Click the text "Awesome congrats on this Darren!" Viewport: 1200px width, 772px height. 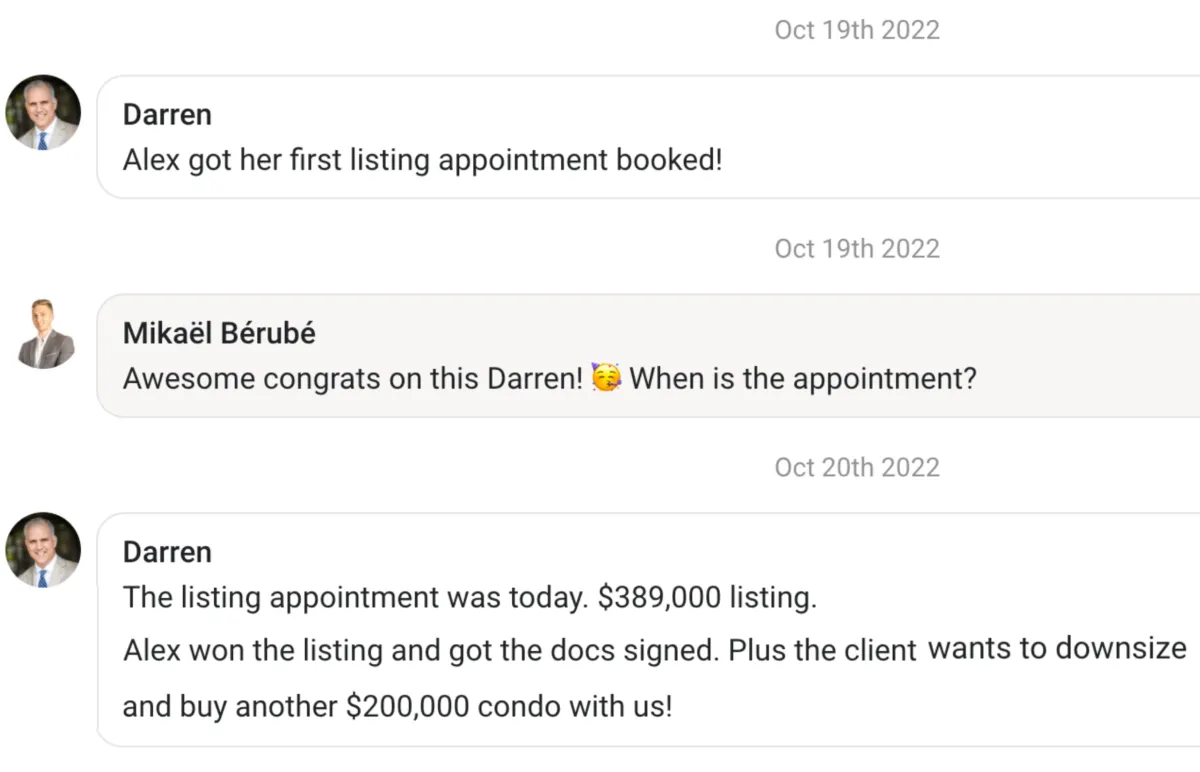point(353,379)
